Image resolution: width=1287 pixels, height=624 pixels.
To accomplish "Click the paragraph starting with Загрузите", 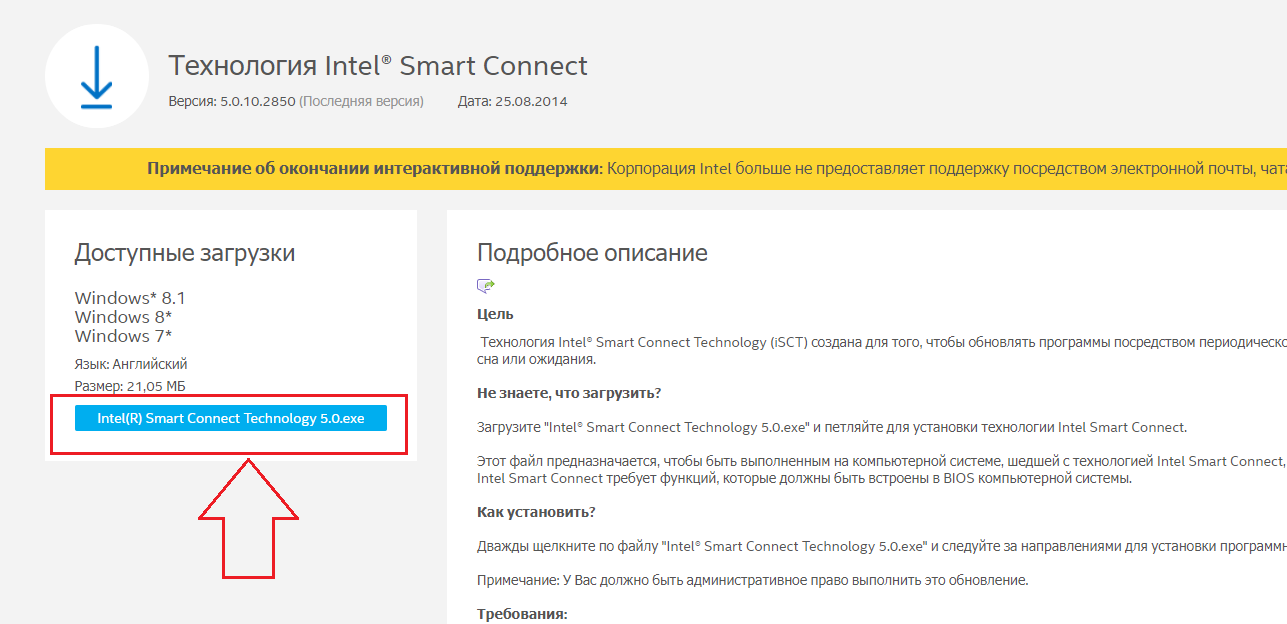I will tap(832, 427).
